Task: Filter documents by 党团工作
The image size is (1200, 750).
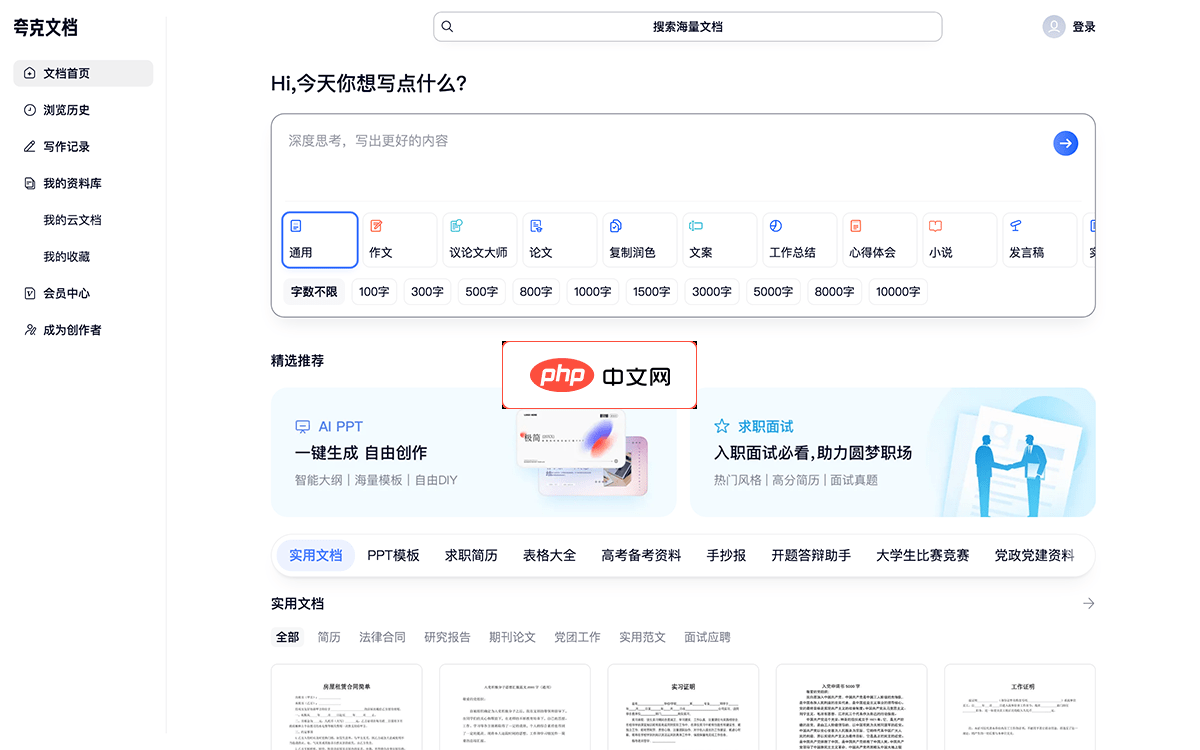Action: 577,637
